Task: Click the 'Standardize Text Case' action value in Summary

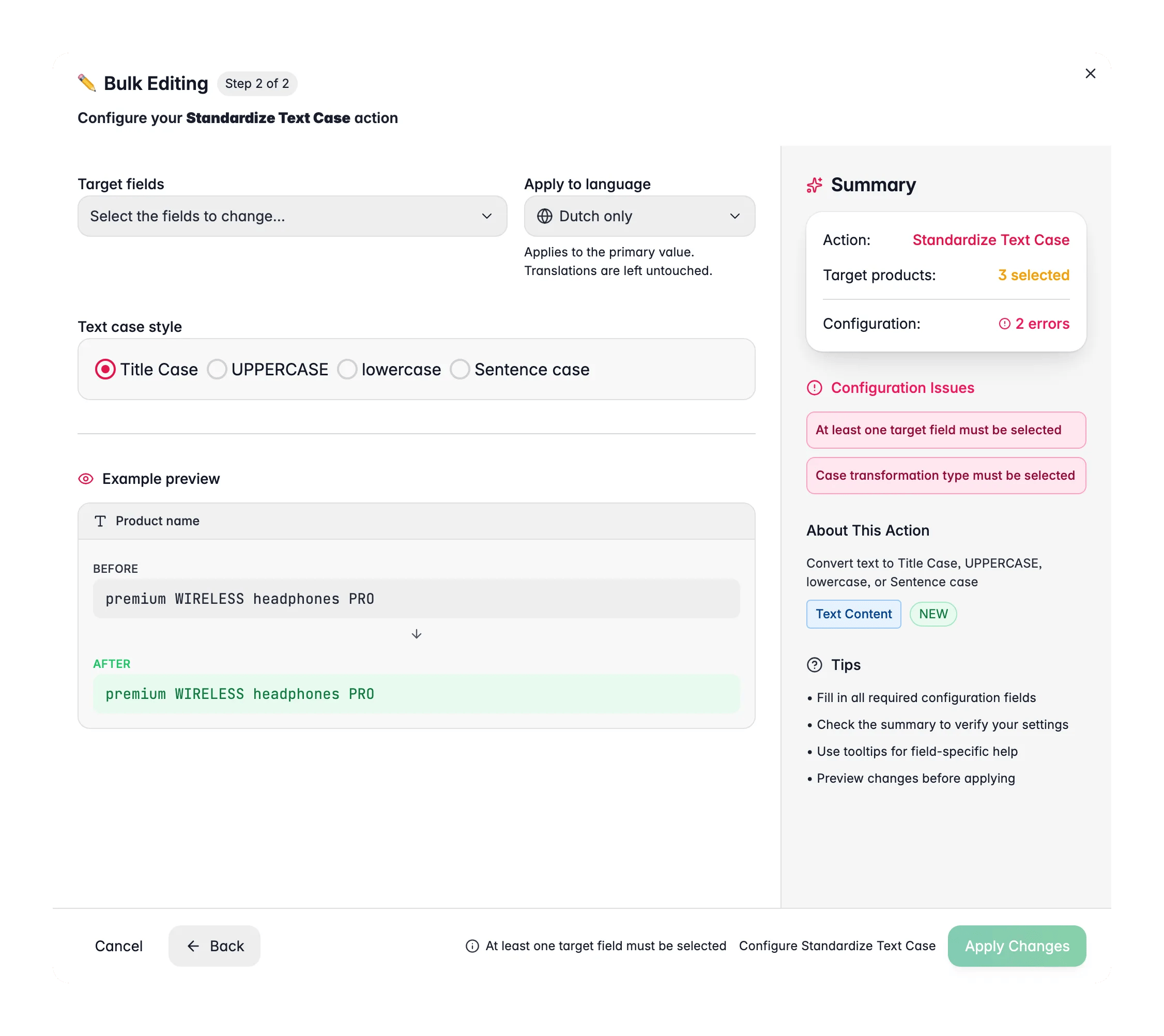Action: click(991, 240)
